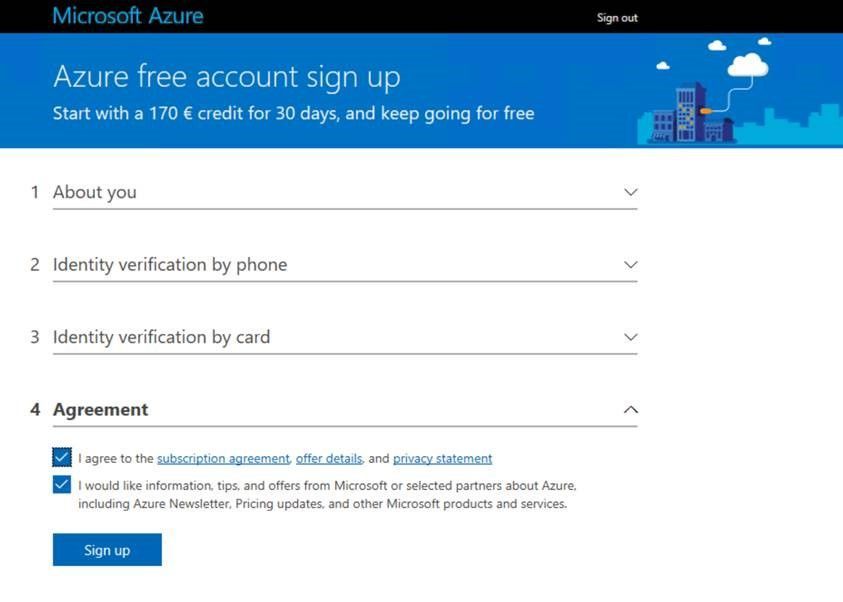
Task: Open the About you step heading
Action: click(x=95, y=192)
